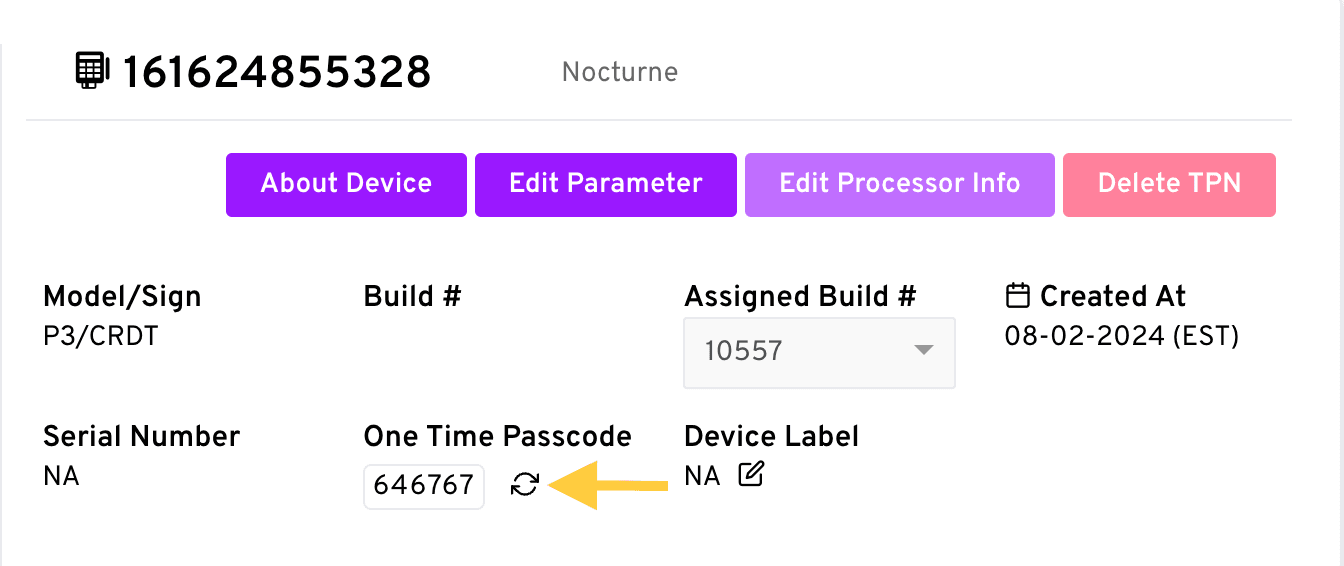This screenshot has height=566, width=1344.
Task: Click the Model/Sign value P3/CRDT
Action: pyautogui.click(x=100, y=337)
